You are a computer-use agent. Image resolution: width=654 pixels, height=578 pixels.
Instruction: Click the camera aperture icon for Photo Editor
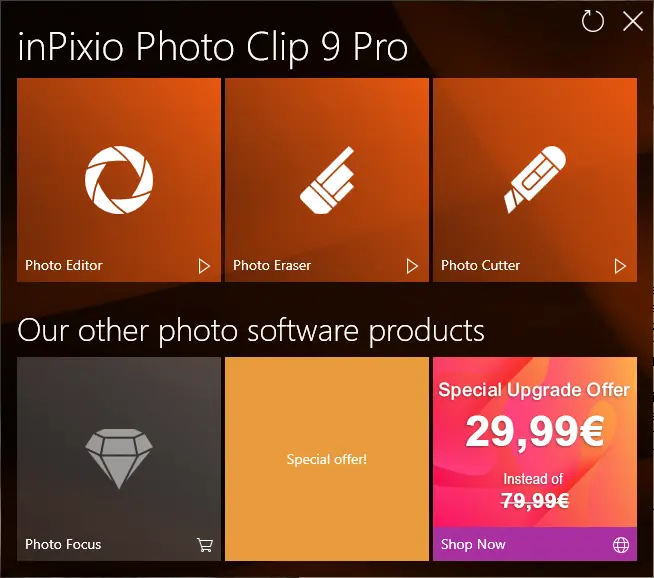point(119,180)
